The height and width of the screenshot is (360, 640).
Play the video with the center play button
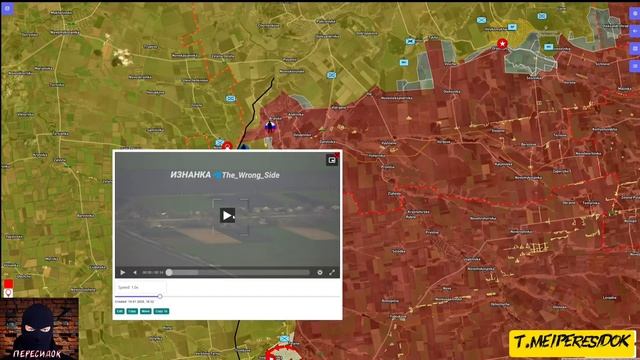[227, 216]
